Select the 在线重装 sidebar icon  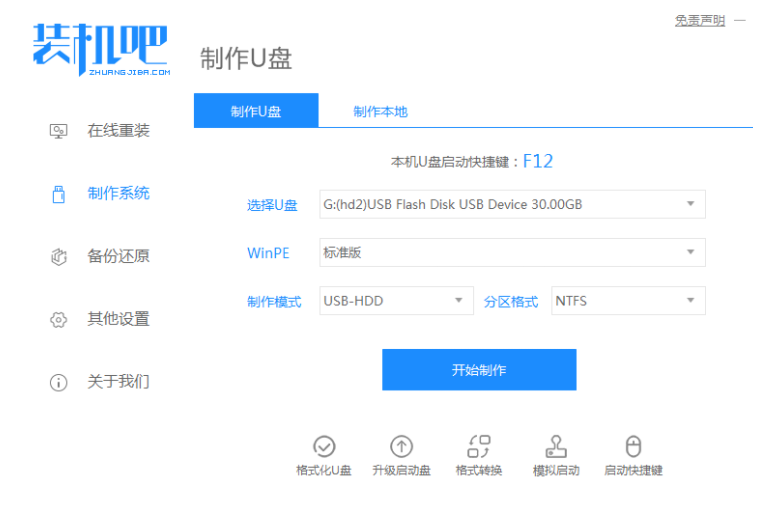pos(58,131)
